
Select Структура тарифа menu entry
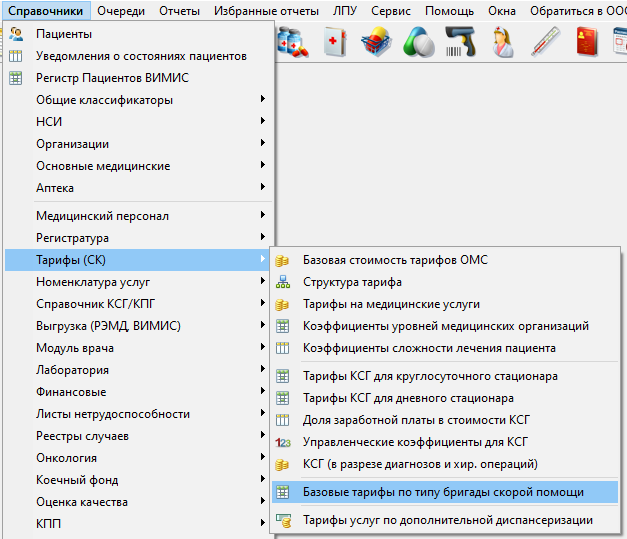pos(352,282)
